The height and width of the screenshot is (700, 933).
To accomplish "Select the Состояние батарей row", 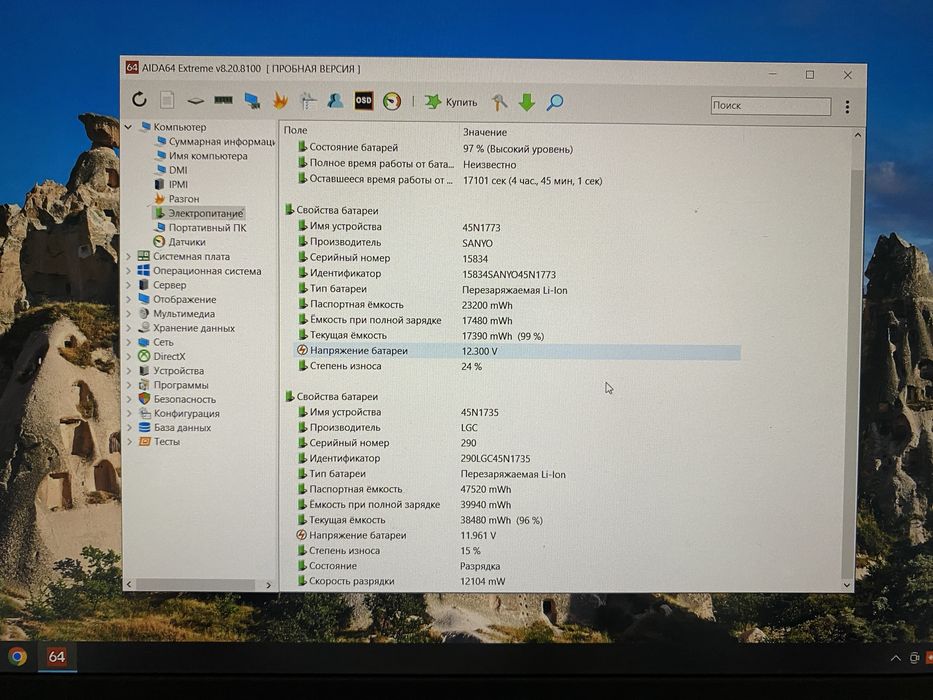I will coord(435,148).
